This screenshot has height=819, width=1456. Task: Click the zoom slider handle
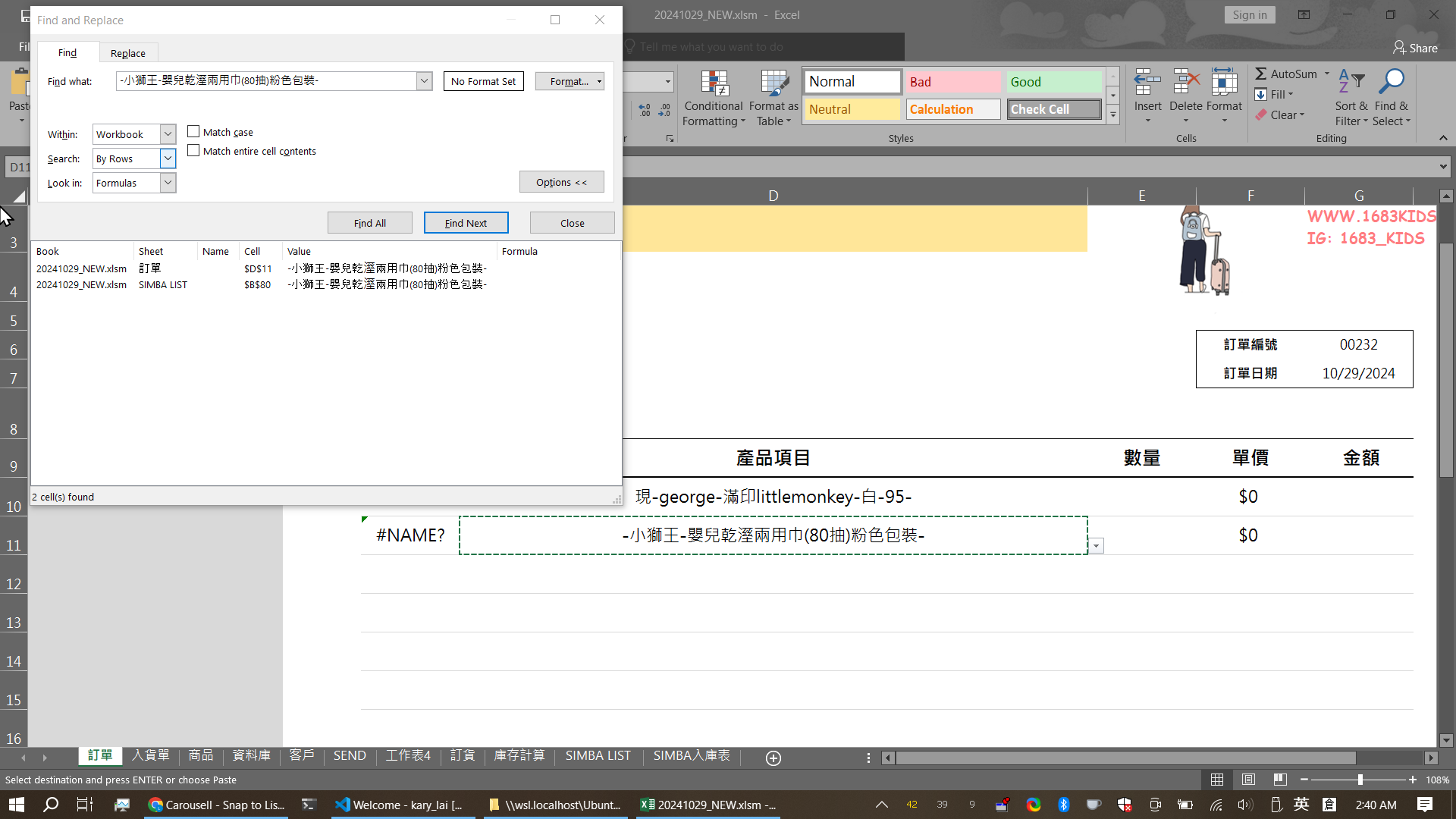pyautogui.click(x=1360, y=780)
